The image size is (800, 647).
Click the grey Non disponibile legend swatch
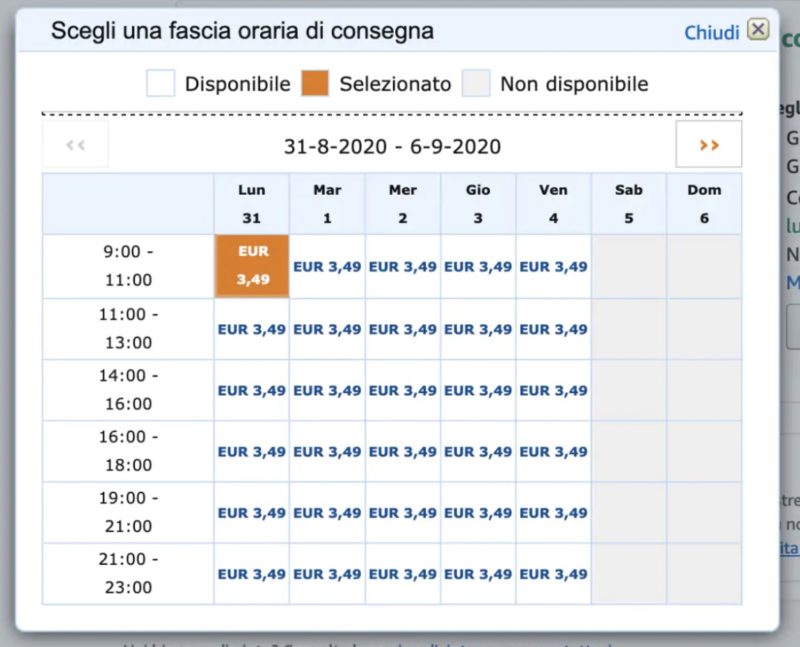pos(476,83)
